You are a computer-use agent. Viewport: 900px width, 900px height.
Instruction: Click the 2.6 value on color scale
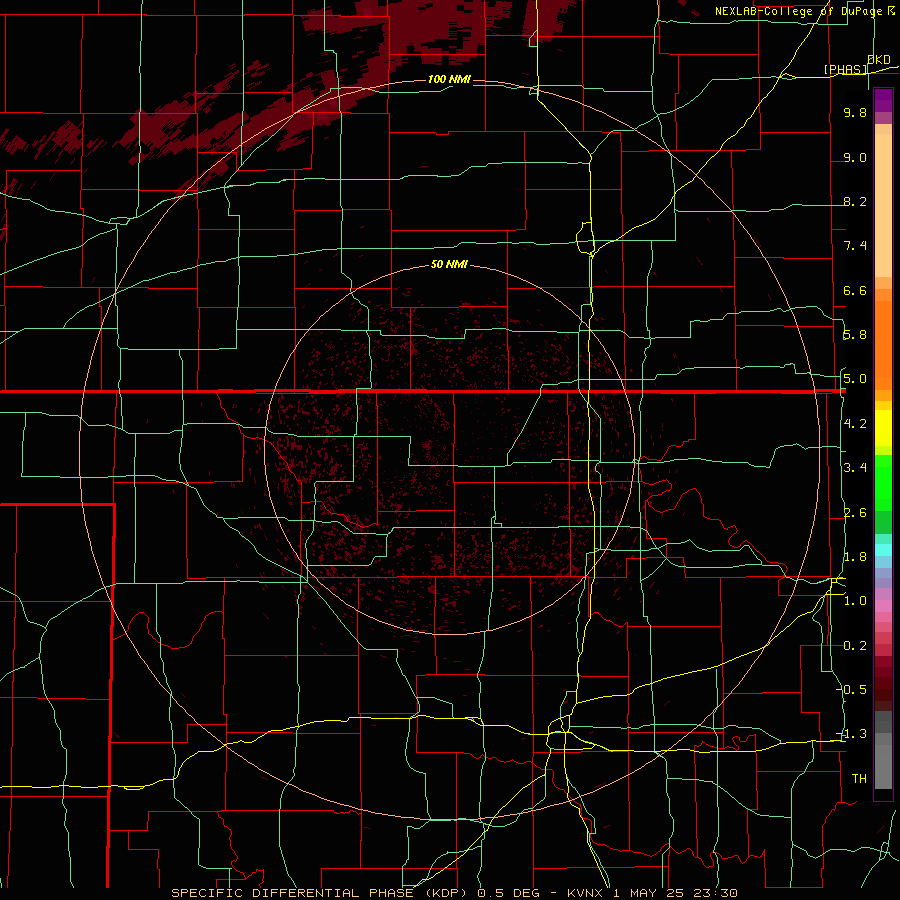[855, 513]
